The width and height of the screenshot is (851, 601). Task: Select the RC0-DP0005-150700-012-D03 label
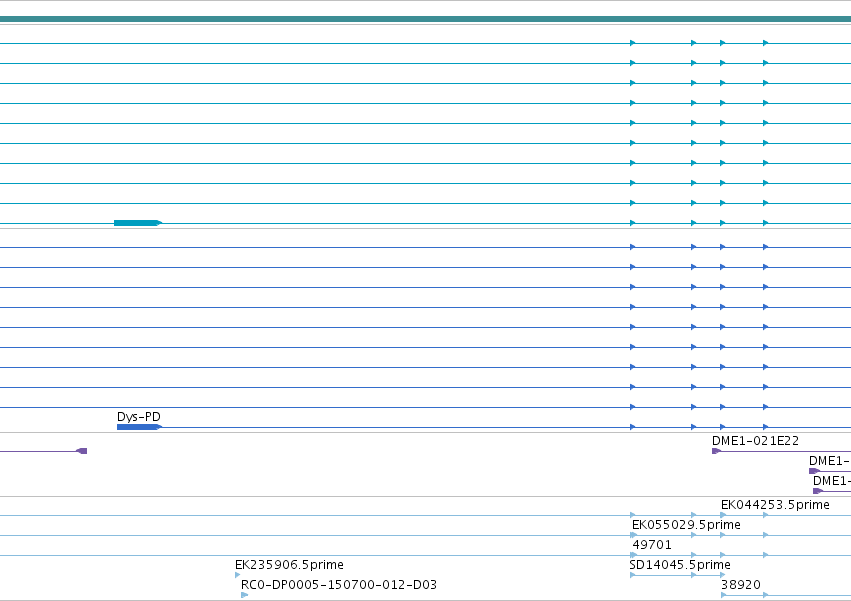coord(339,585)
